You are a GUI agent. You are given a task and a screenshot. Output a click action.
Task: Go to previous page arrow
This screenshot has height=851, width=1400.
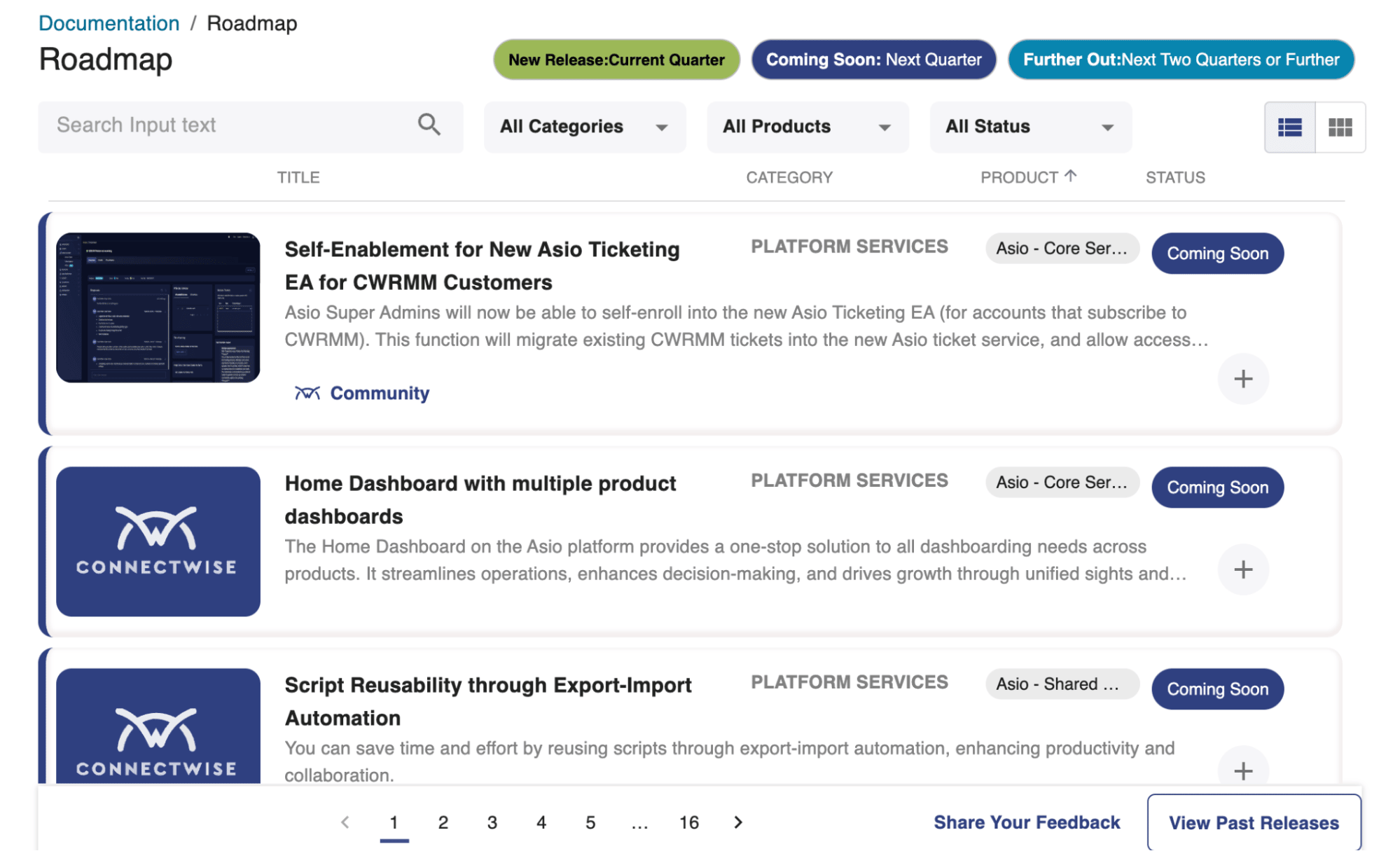click(345, 822)
